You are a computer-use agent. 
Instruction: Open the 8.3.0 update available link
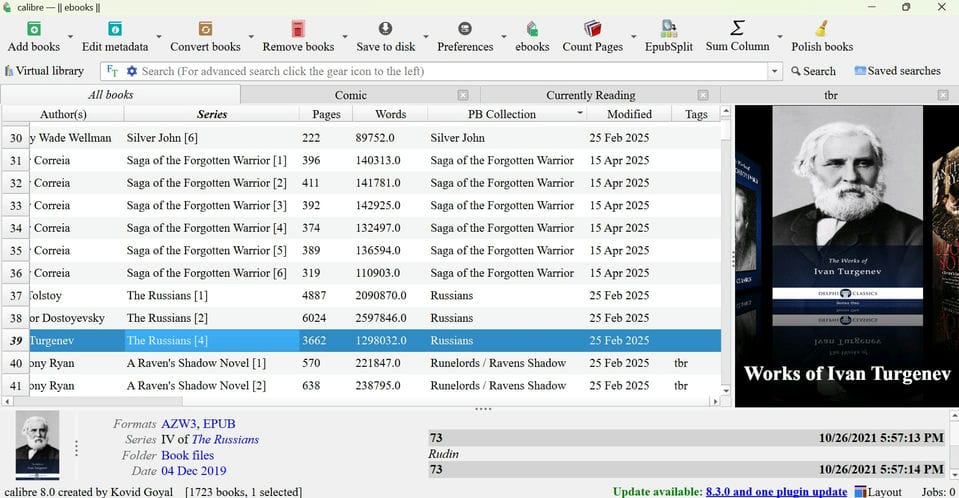(776, 492)
